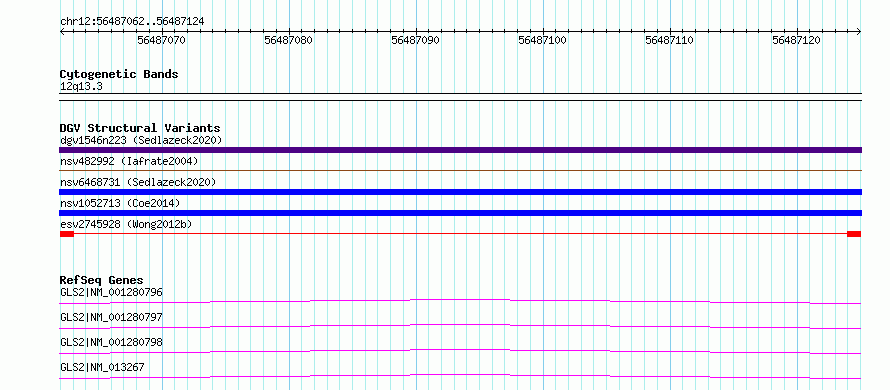The image size is (890, 390).
Task: Select the DGV Structural Variants track title
Action: [x=140, y=128]
